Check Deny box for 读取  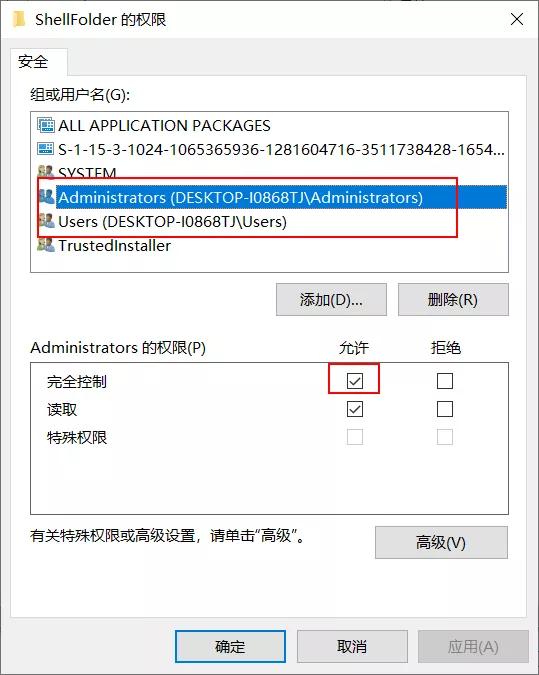(x=445, y=409)
